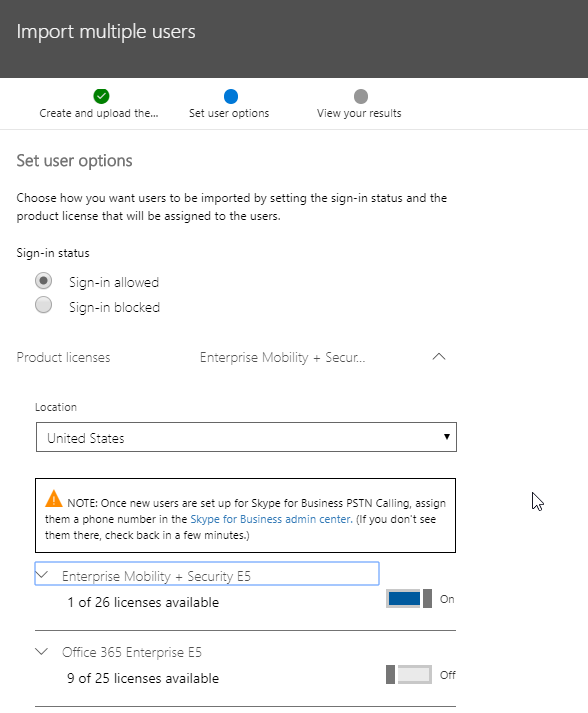Click the Import multiple users title
Screen dimensions: 588x713
(x=106, y=32)
